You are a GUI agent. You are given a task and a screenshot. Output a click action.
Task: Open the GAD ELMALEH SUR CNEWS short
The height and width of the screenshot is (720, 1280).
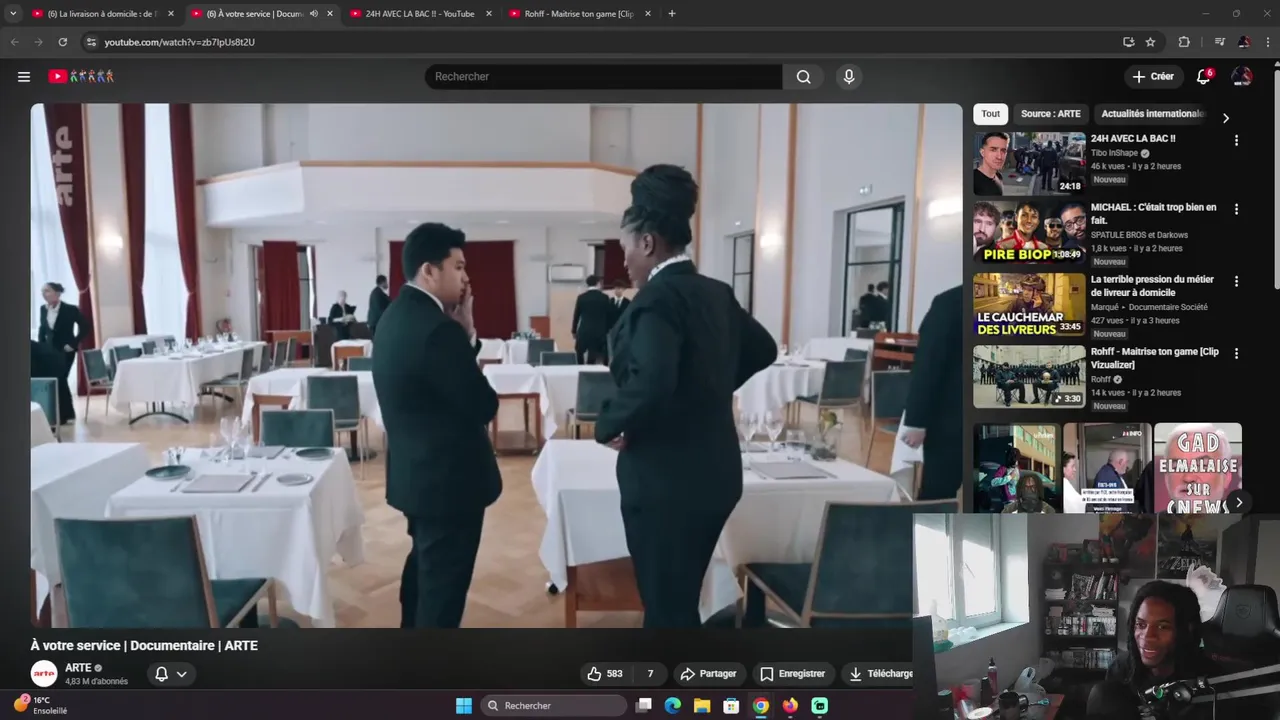coord(1198,468)
